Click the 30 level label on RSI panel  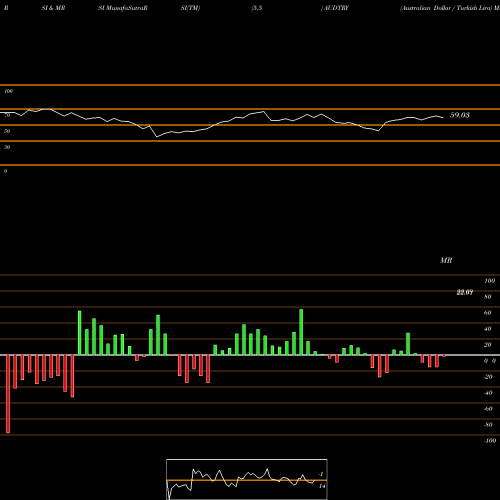(x=7, y=147)
